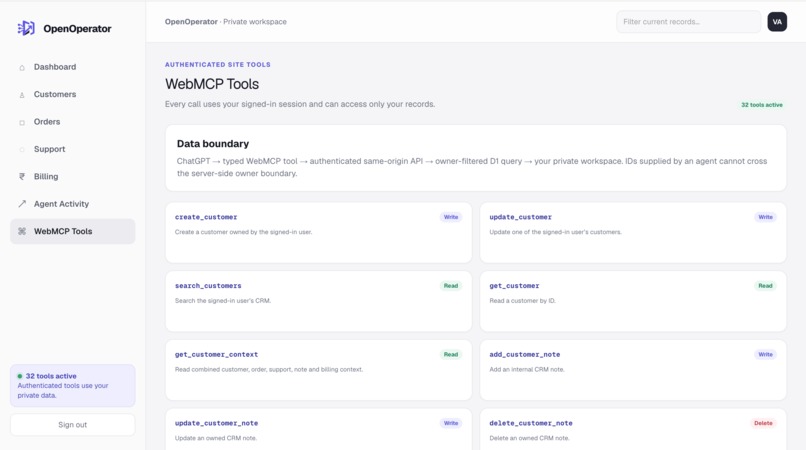Click the WebMCP Tools command icon

[x=22, y=231]
